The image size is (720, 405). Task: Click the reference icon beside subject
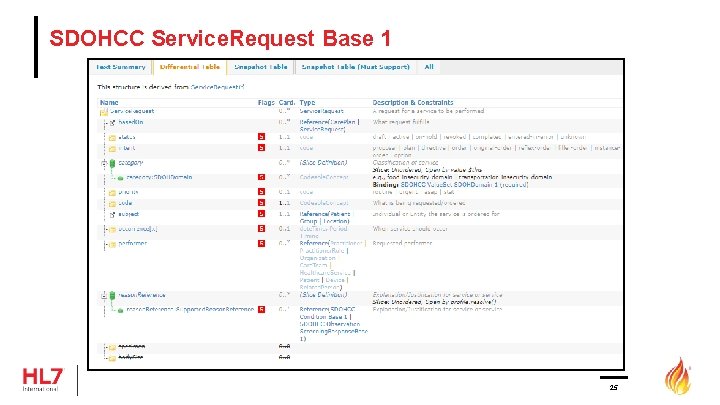(112, 214)
